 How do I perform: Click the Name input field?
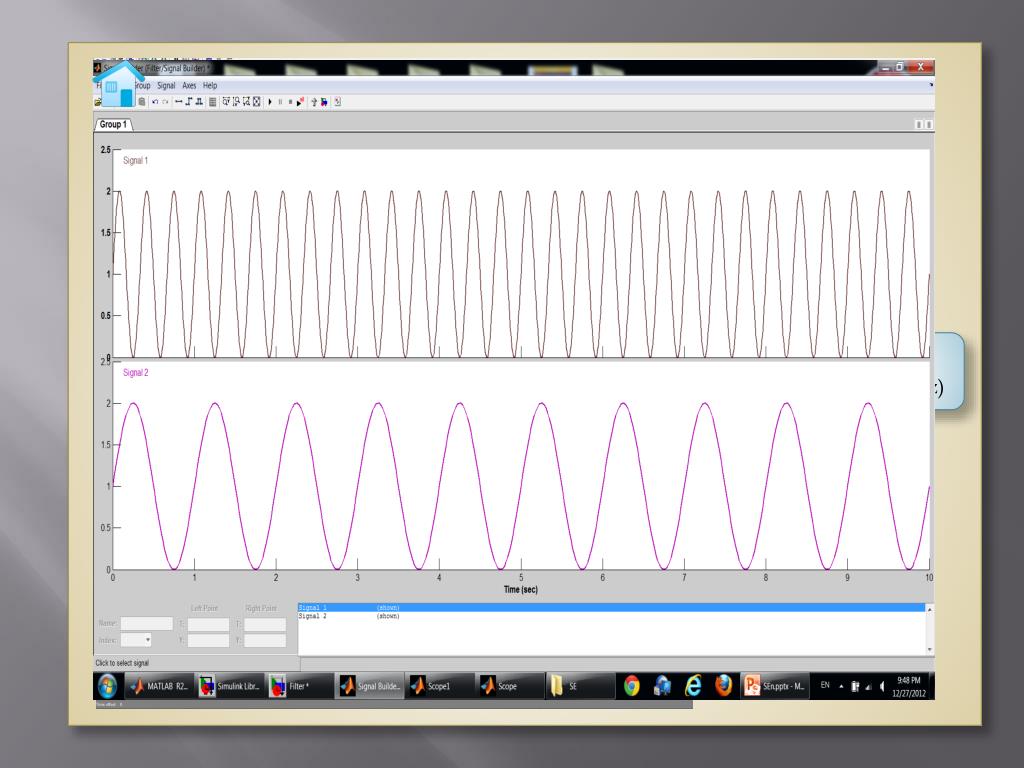click(147, 624)
